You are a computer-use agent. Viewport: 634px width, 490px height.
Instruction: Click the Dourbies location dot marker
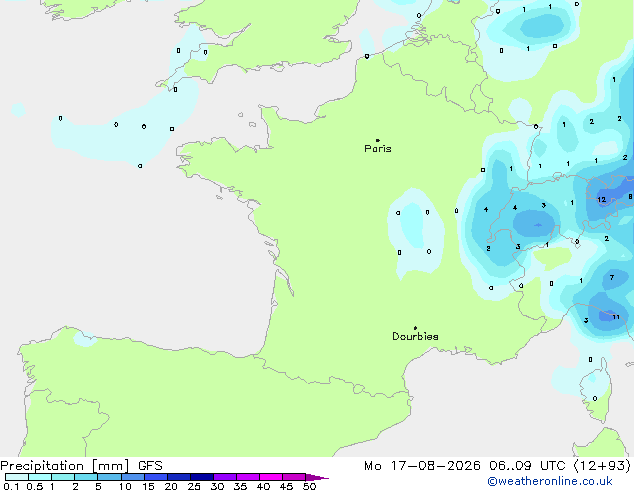click(x=415, y=328)
